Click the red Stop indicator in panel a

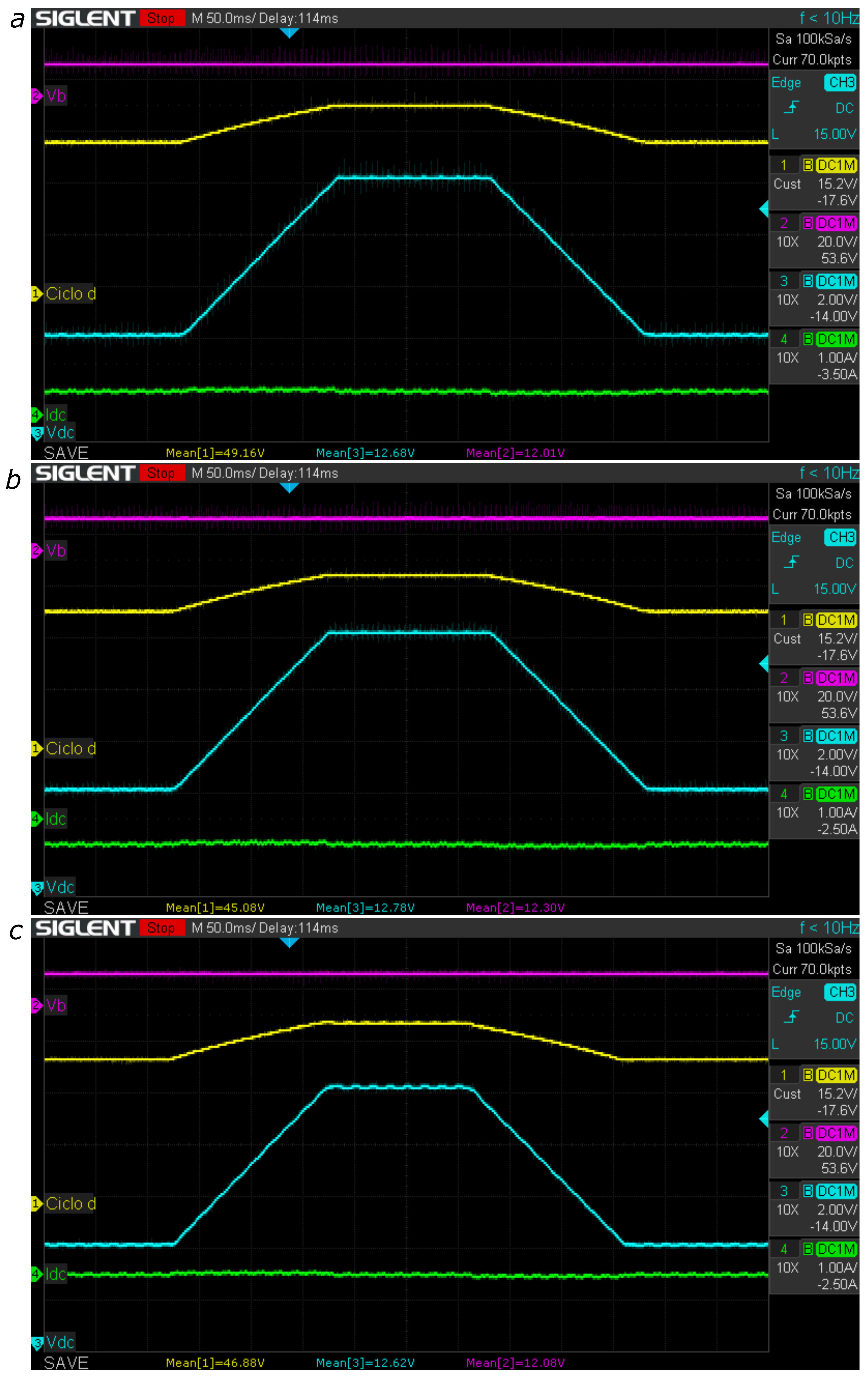point(162,18)
